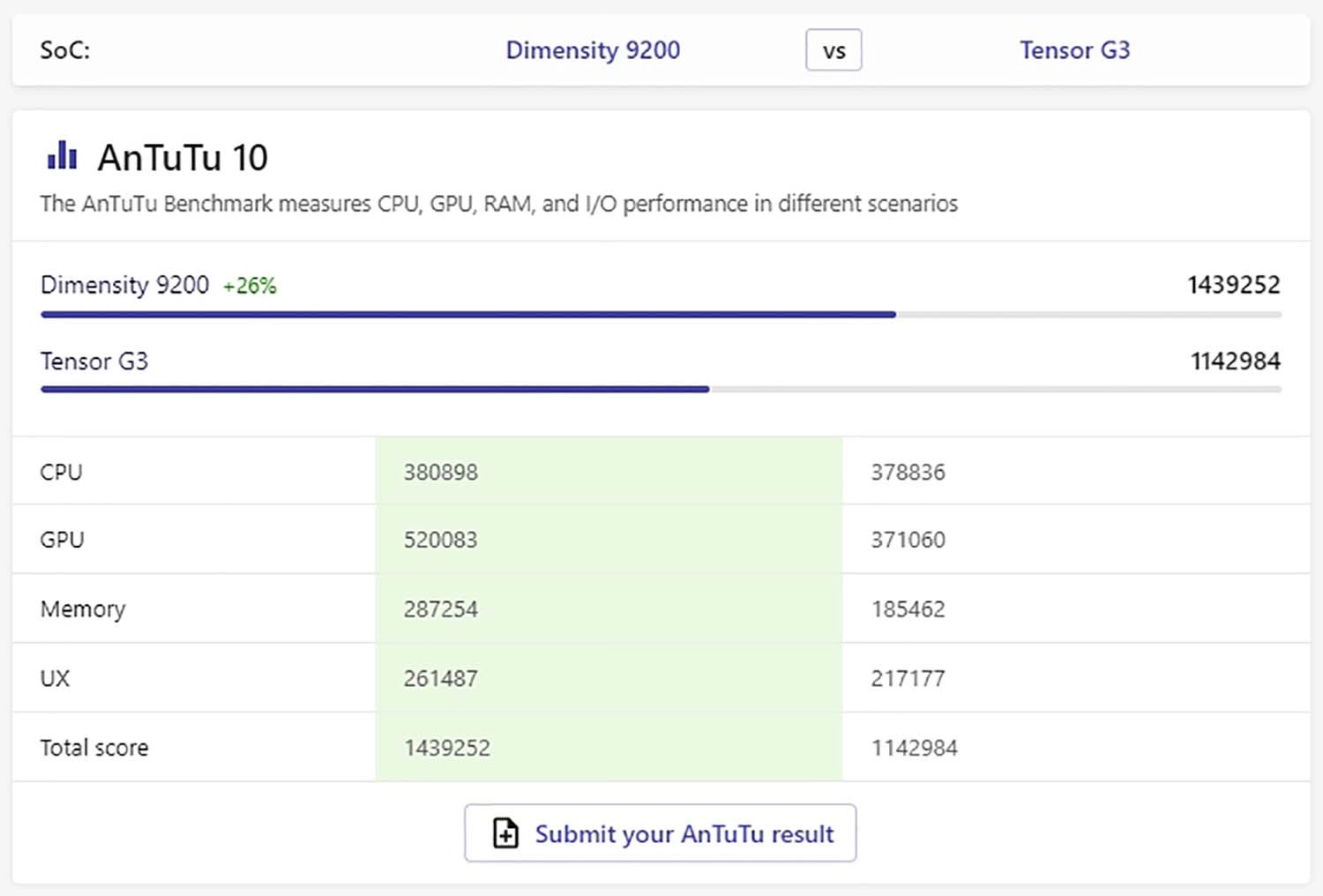This screenshot has width=1323, height=896.
Task: Select the GPU row label
Action: [62, 540]
